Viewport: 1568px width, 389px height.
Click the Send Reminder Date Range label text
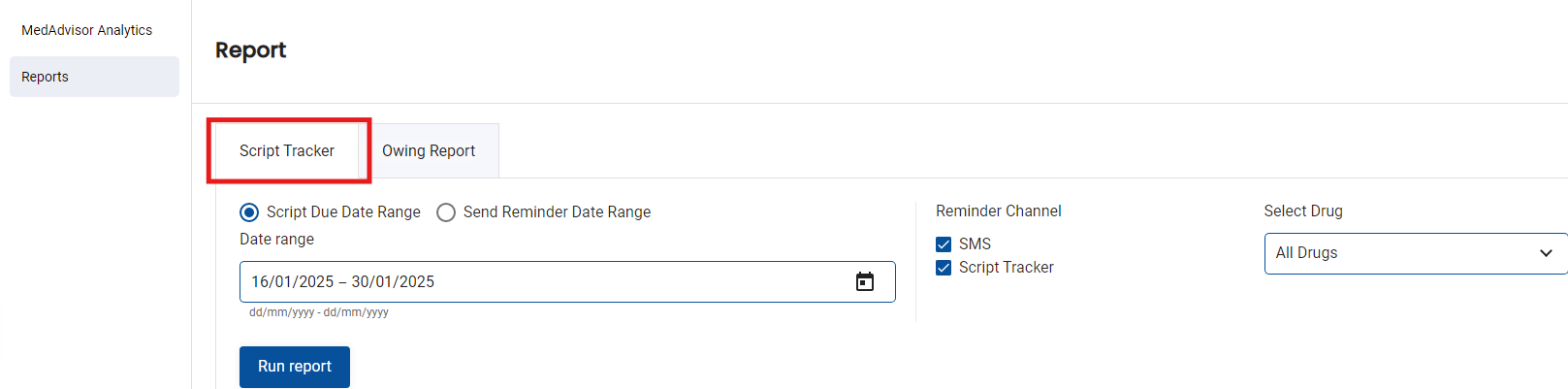tap(557, 212)
